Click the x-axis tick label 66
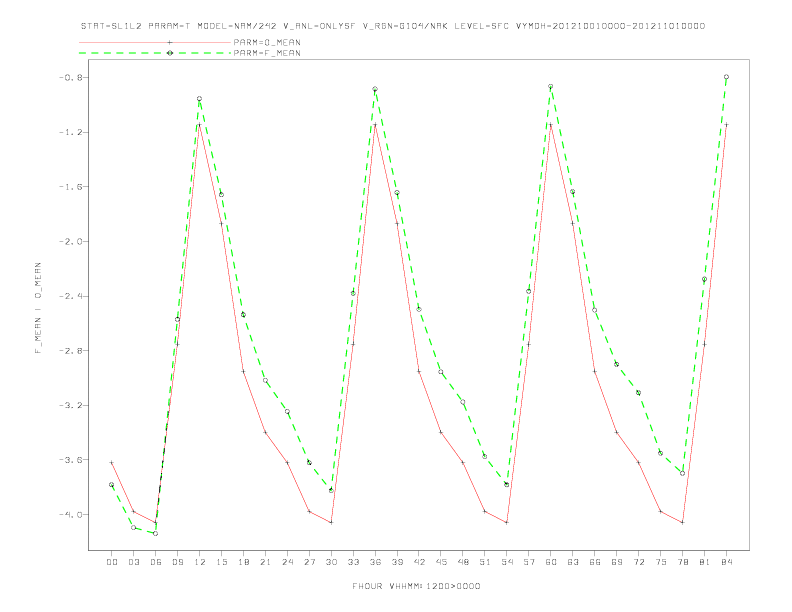This screenshot has height=612, width=792. pos(595,562)
